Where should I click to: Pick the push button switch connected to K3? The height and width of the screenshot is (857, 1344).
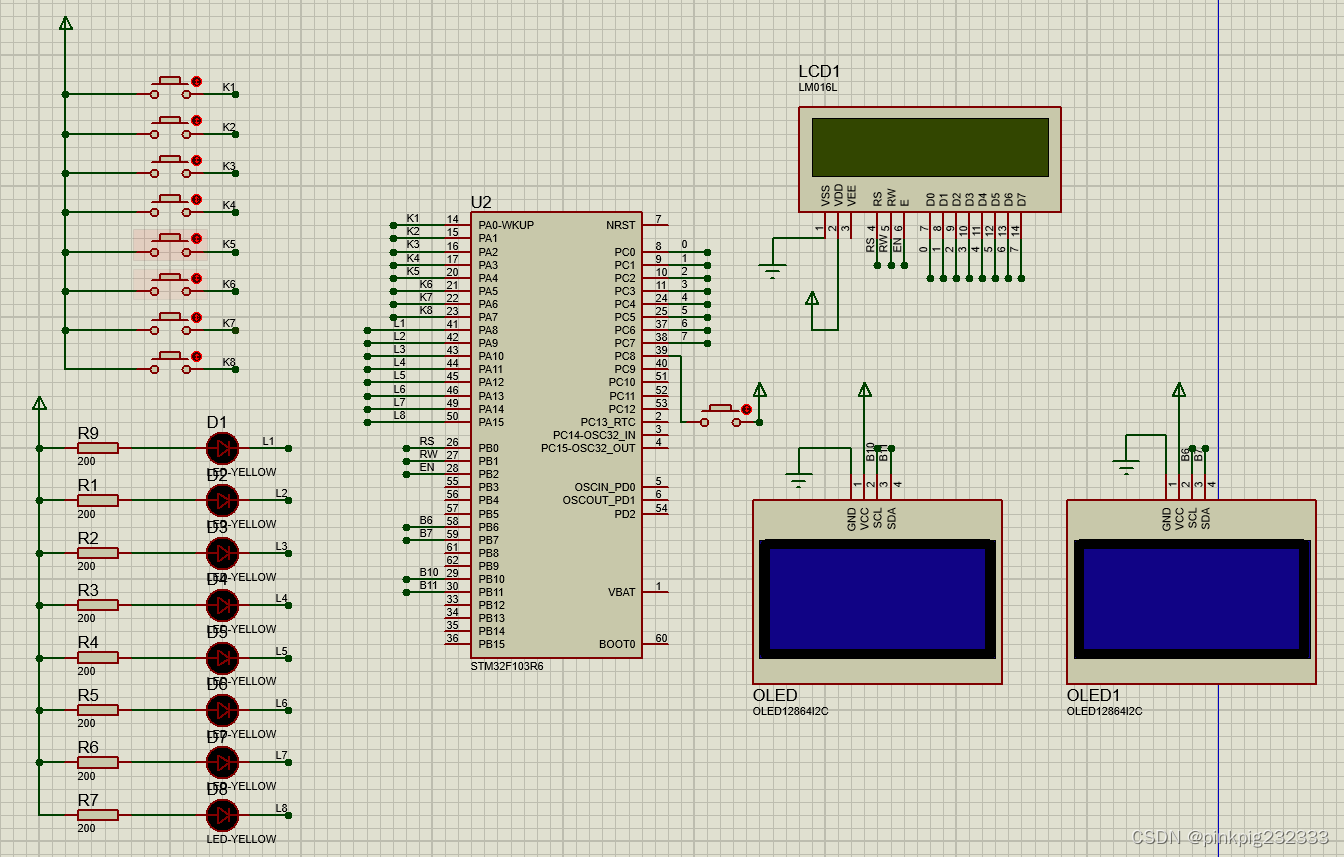point(171,167)
